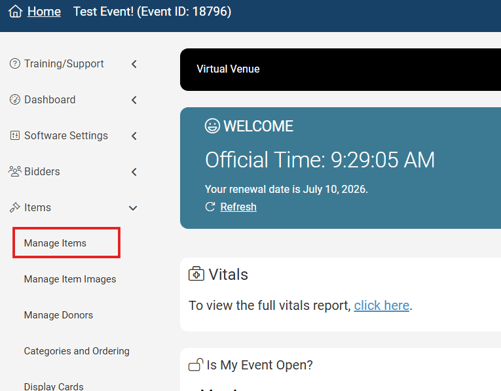Go to Categories and Ordering

pos(77,351)
